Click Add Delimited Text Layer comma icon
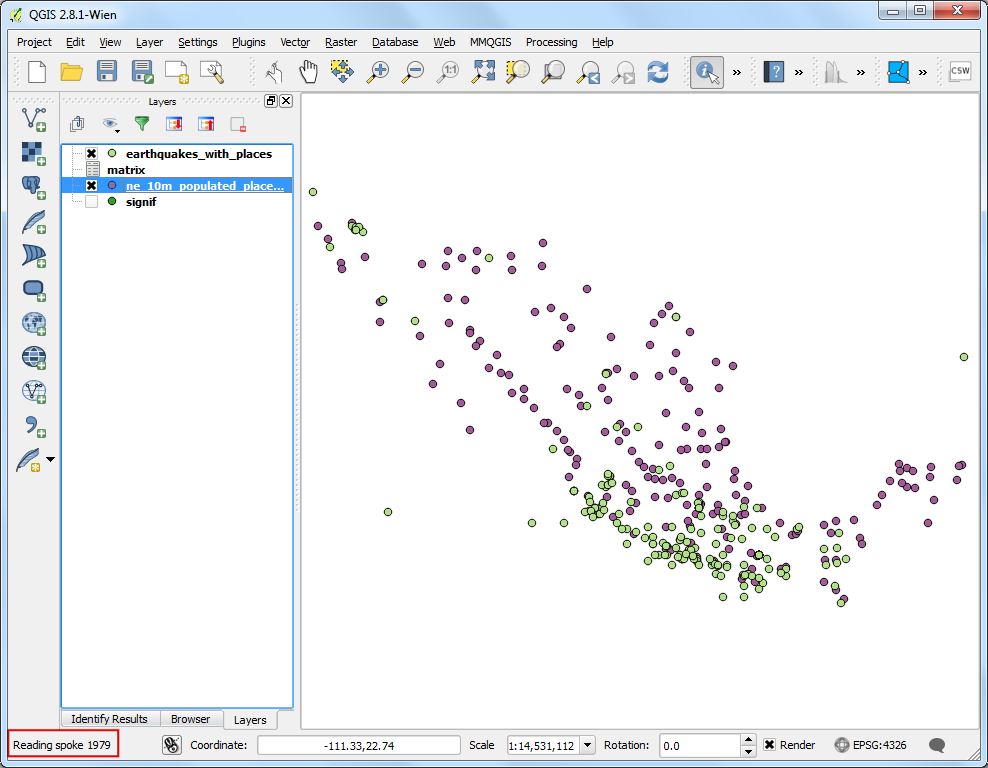This screenshot has width=988, height=768. coord(33,426)
